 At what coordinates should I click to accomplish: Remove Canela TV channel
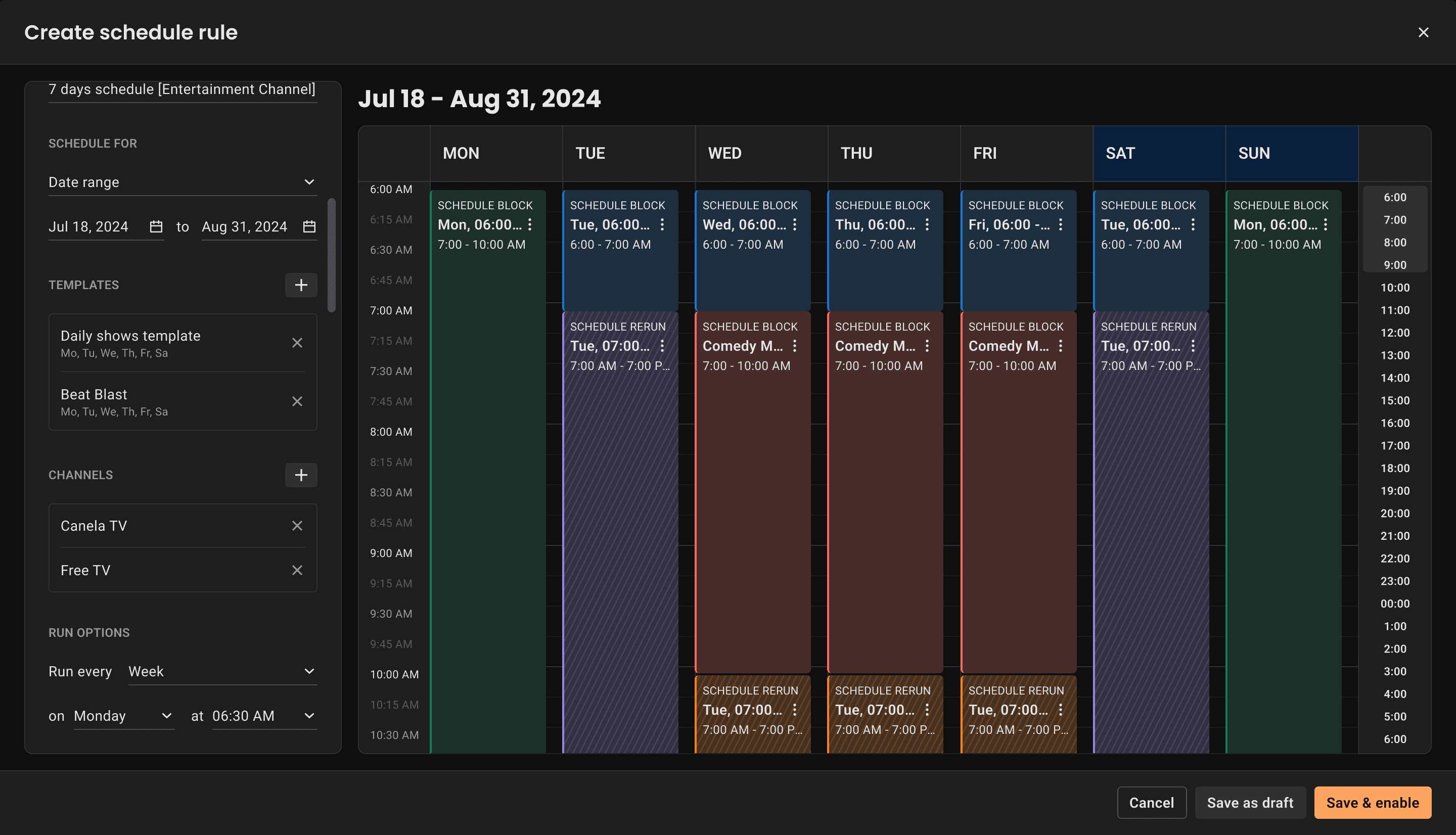tap(297, 526)
